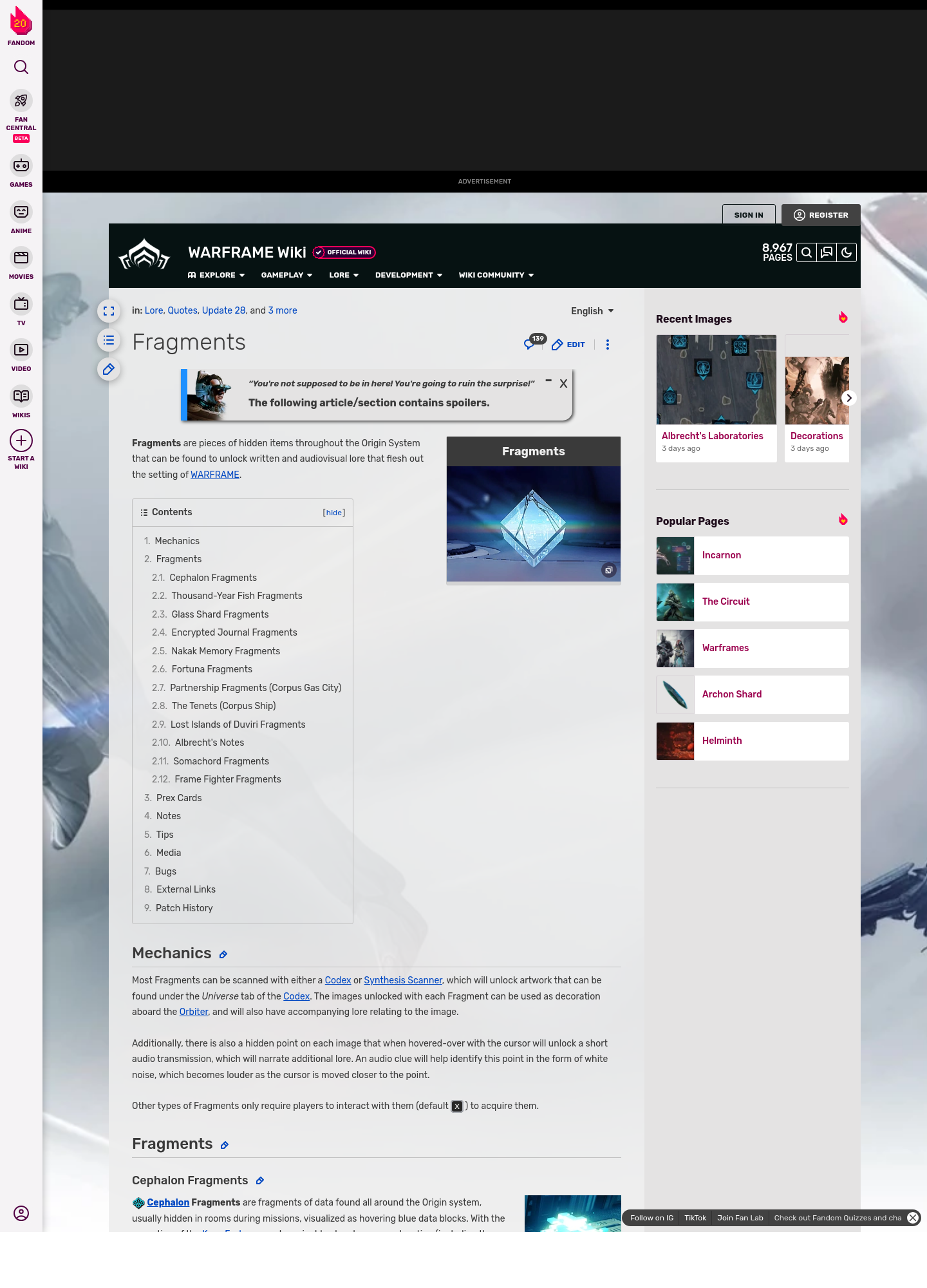This screenshot has width=927, height=1288.
Task: Open the Helminth popular page
Action: point(753,741)
